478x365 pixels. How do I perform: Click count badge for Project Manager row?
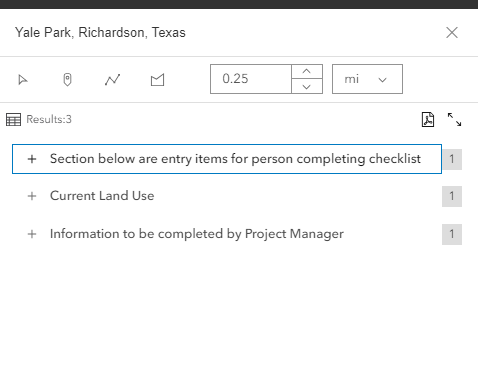click(452, 234)
